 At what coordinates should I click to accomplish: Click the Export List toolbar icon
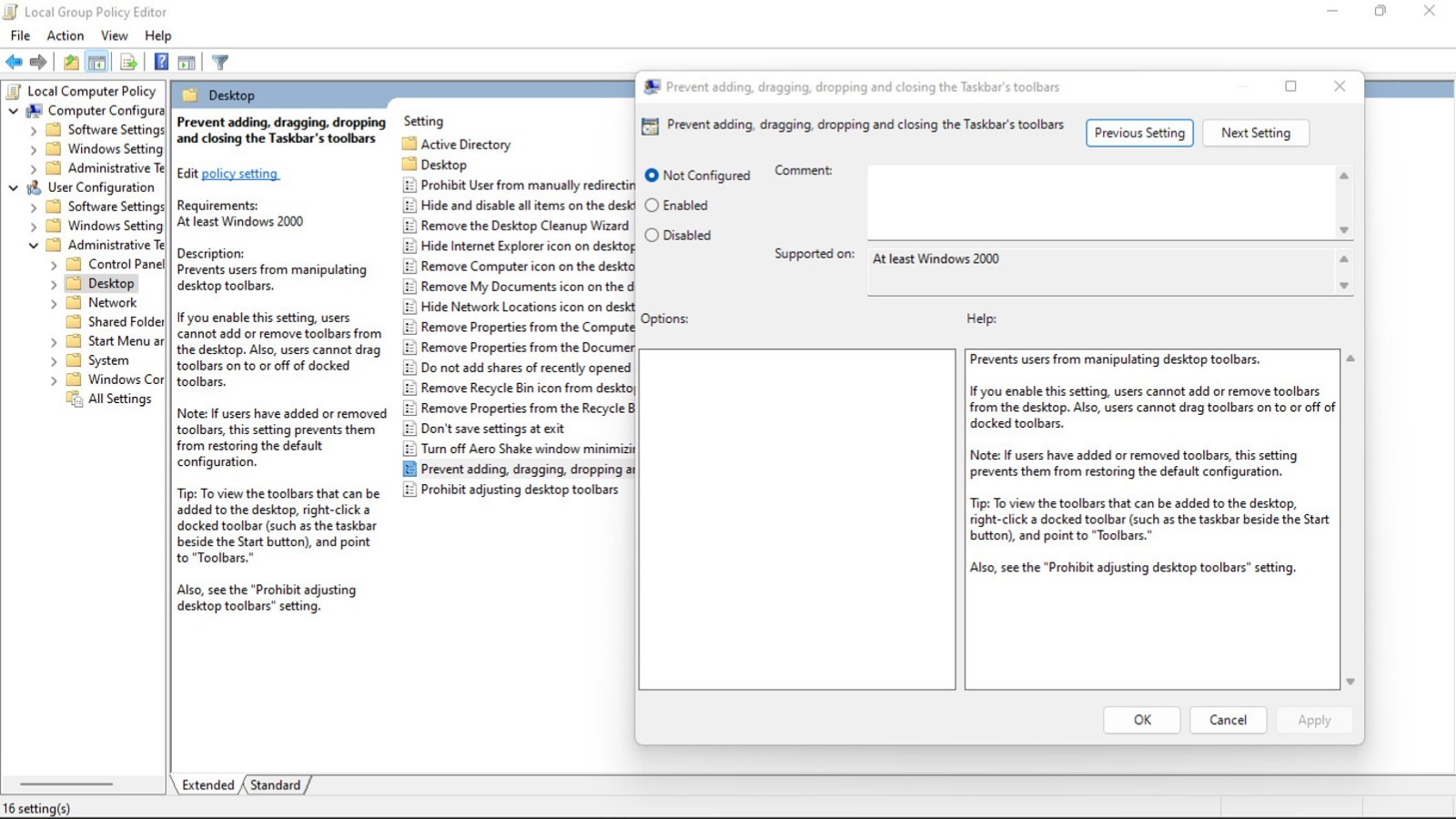(x=128, y=62)
